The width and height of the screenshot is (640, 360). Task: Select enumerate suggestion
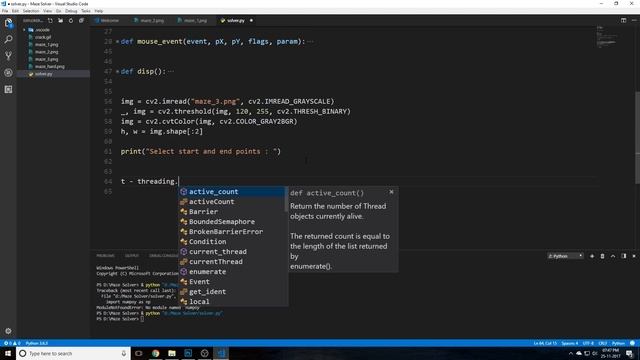coord(232,271)
